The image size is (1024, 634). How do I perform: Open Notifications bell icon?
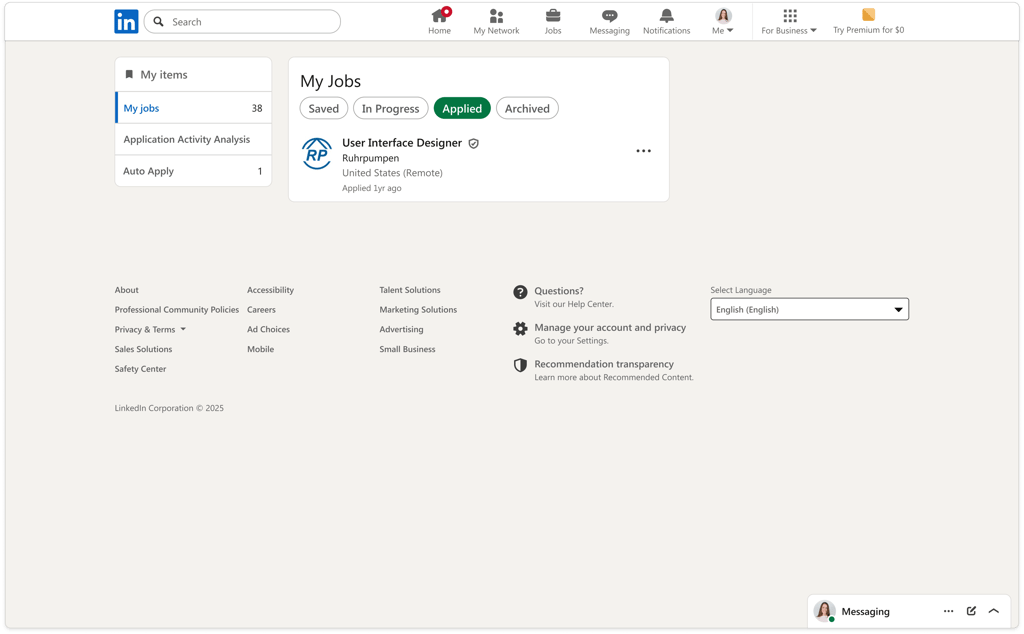[x=666, y=16]
